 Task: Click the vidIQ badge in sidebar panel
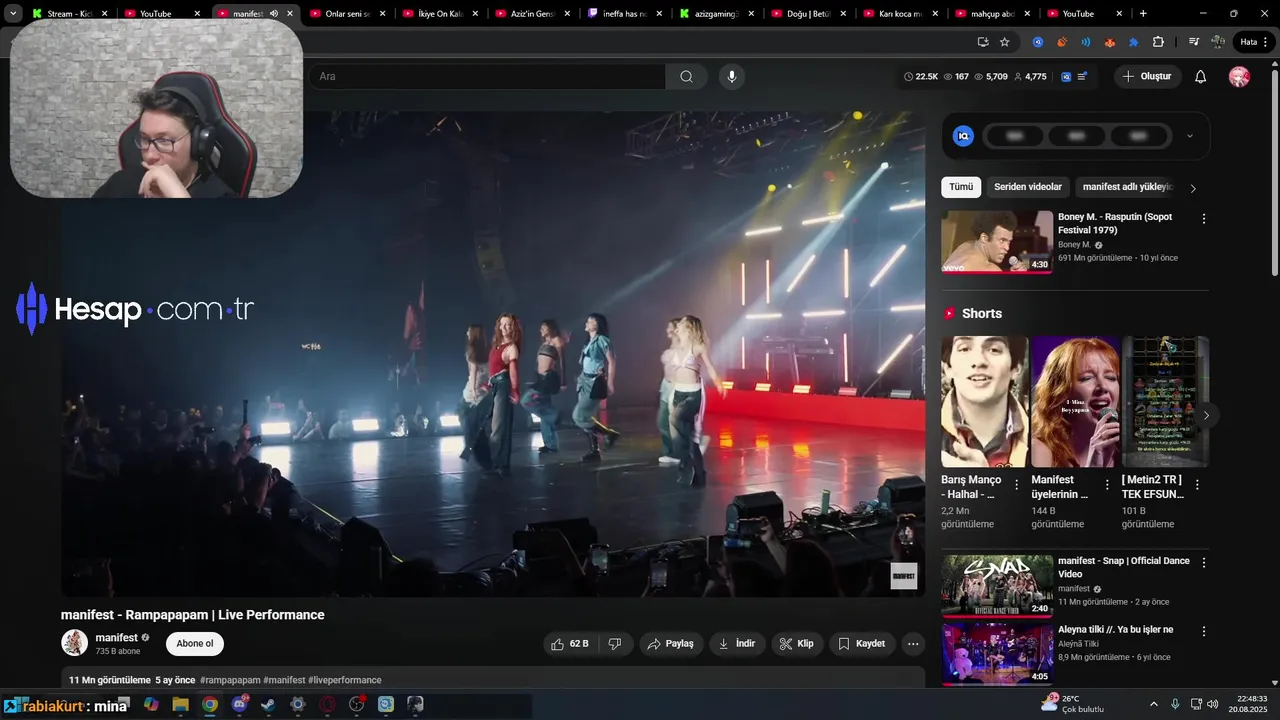(x=963, y=136)
